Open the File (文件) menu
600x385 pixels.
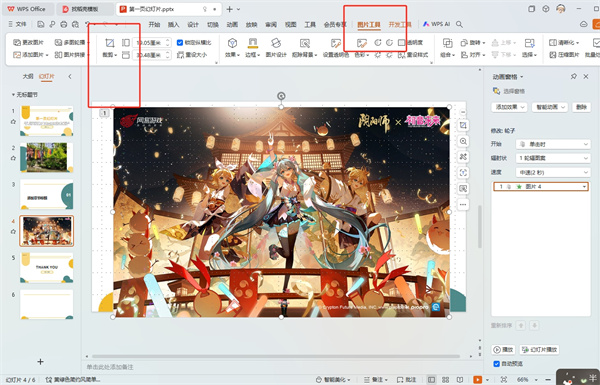tap(18, 24)
